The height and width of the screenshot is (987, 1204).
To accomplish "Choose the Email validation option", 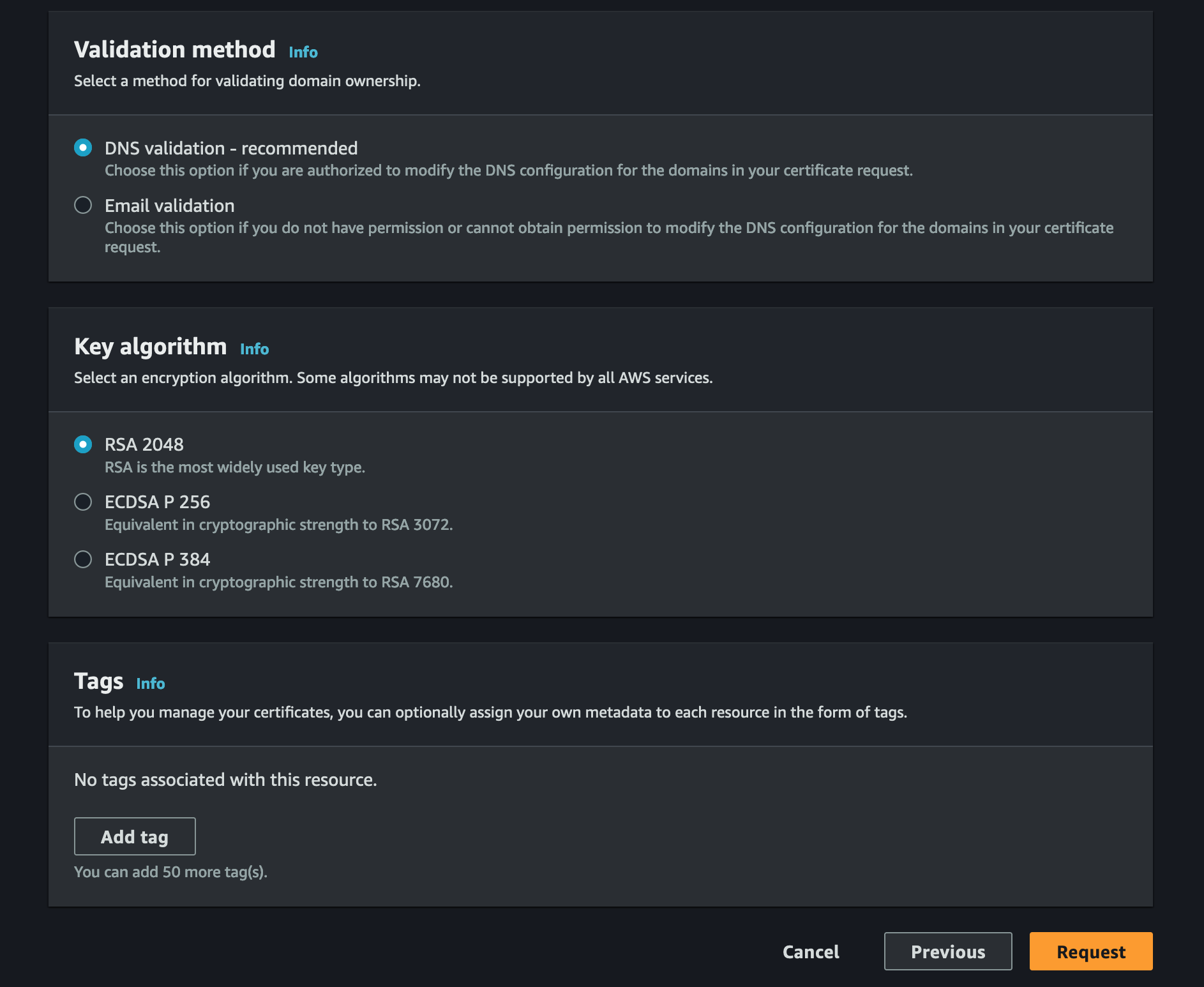I will click(x=83, y=205).
